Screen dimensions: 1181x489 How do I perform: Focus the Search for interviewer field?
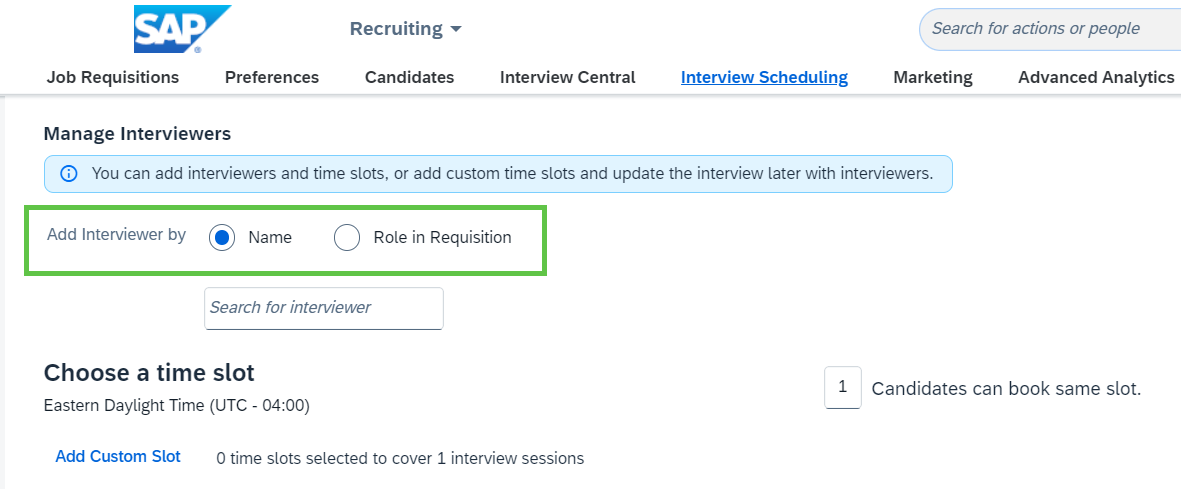pos(324,308)
